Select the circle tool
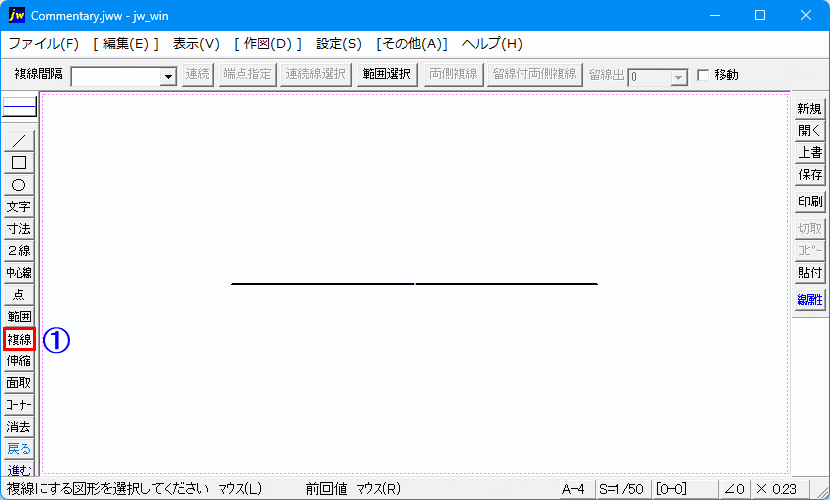The image size is (830, 500). pos(19,185)
